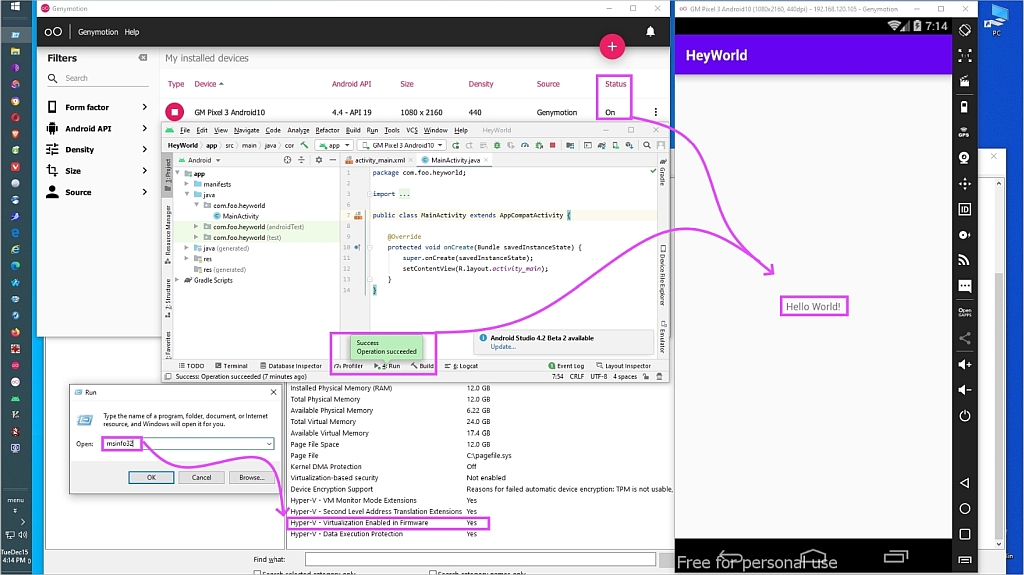The image size is (1024, 575).
Task: Click the Make Project hammer icon
Action: tap(304, 145)
